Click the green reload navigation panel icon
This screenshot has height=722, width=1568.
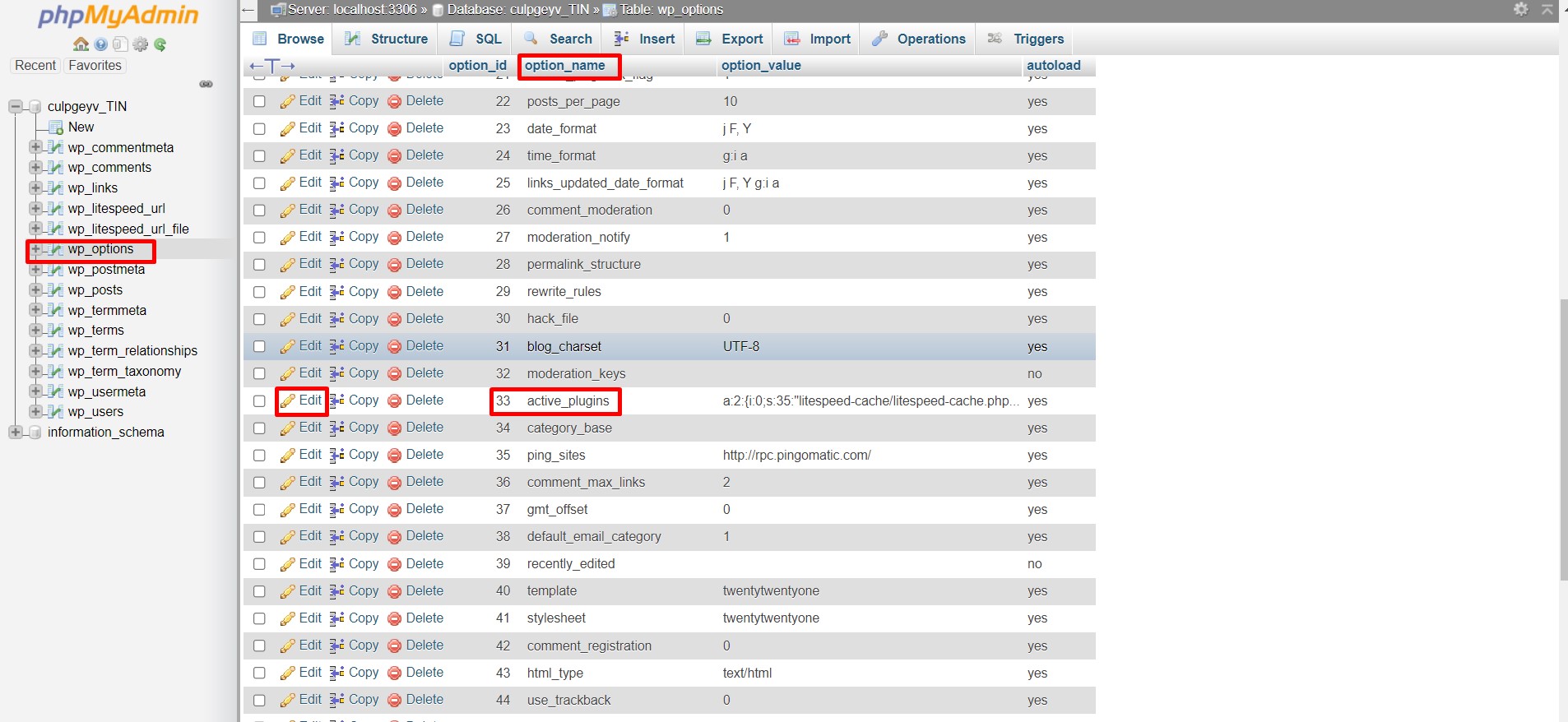[x=160, y=44]
